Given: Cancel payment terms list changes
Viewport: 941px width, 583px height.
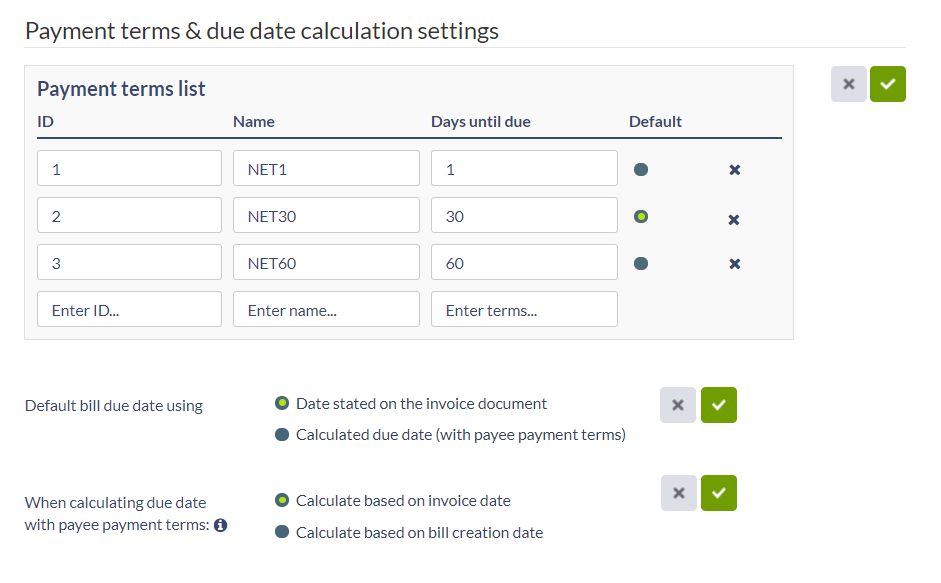Looking at the screenshot, I should click(x=849, y=84).
